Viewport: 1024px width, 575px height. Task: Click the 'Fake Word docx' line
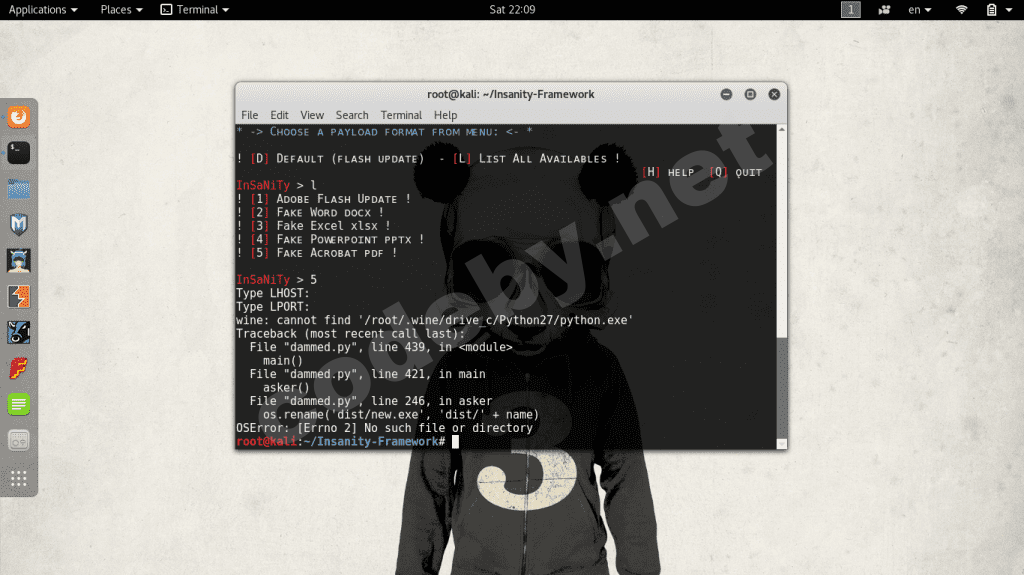310,212
